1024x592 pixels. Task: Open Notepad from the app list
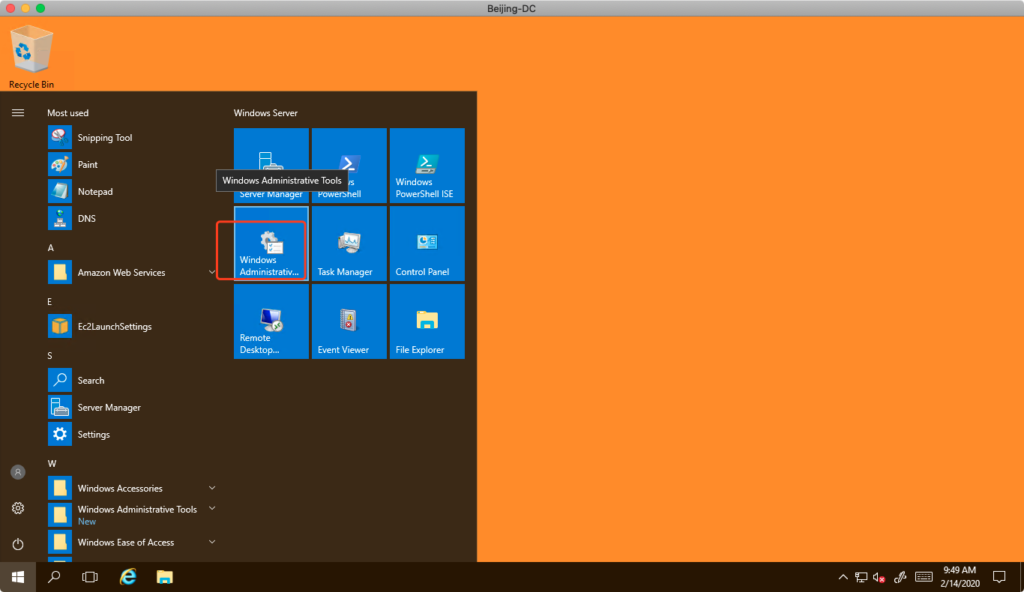click(x=95, y=192)
